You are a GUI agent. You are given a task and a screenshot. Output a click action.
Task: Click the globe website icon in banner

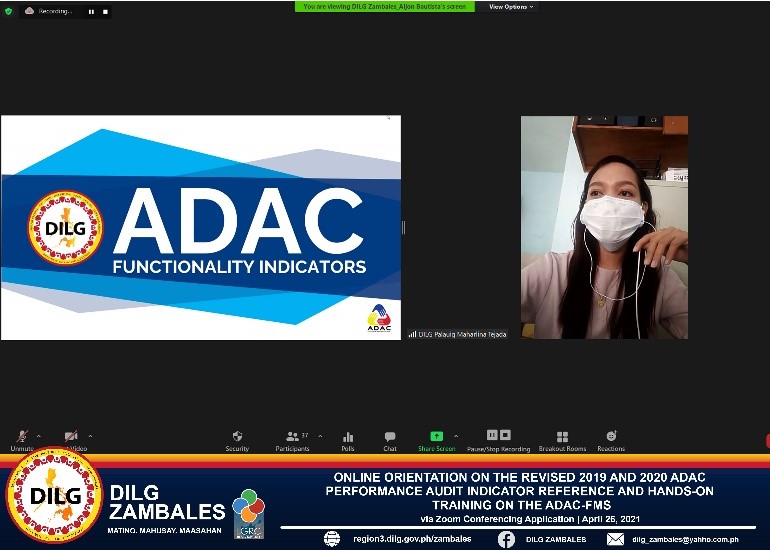pyautogui.click(x=332, y=539)
